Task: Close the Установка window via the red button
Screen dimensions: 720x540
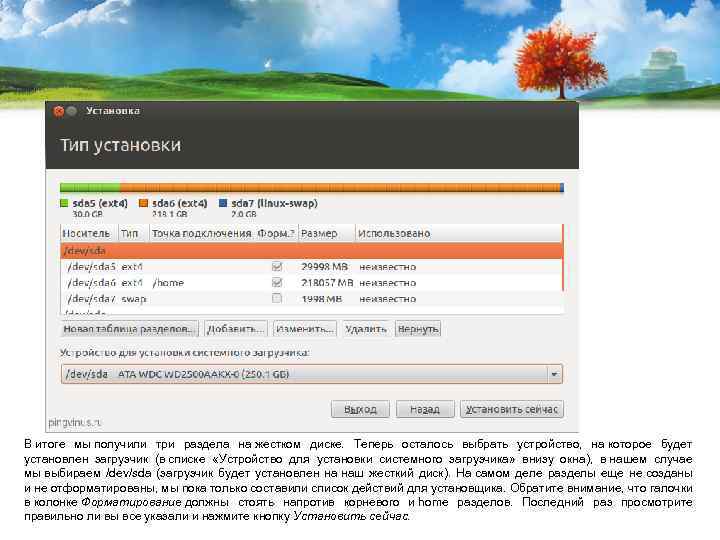Action: 58,111
